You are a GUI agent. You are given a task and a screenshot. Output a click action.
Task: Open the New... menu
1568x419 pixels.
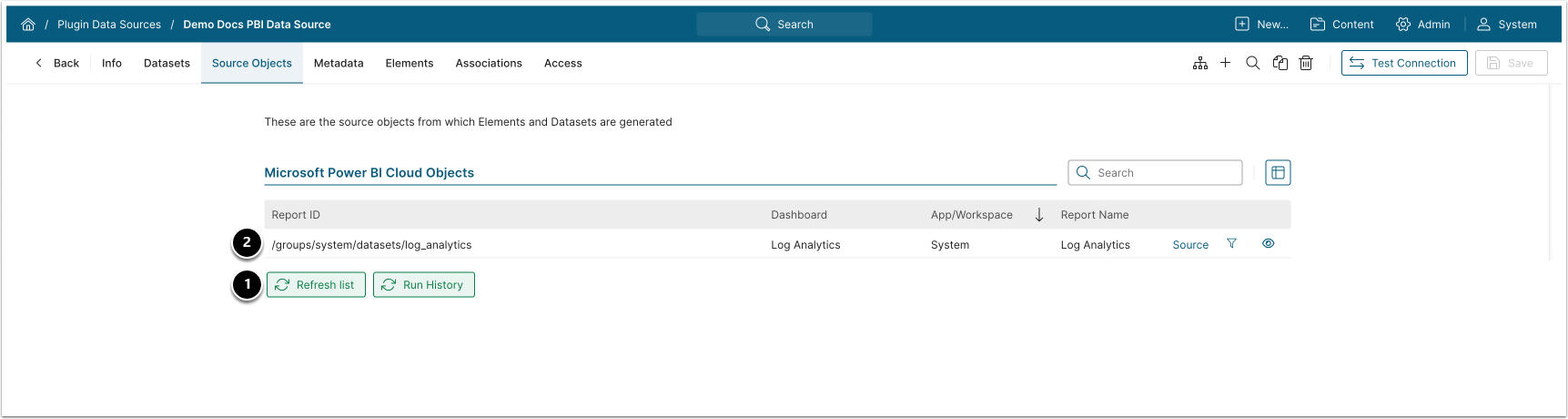1261,25
